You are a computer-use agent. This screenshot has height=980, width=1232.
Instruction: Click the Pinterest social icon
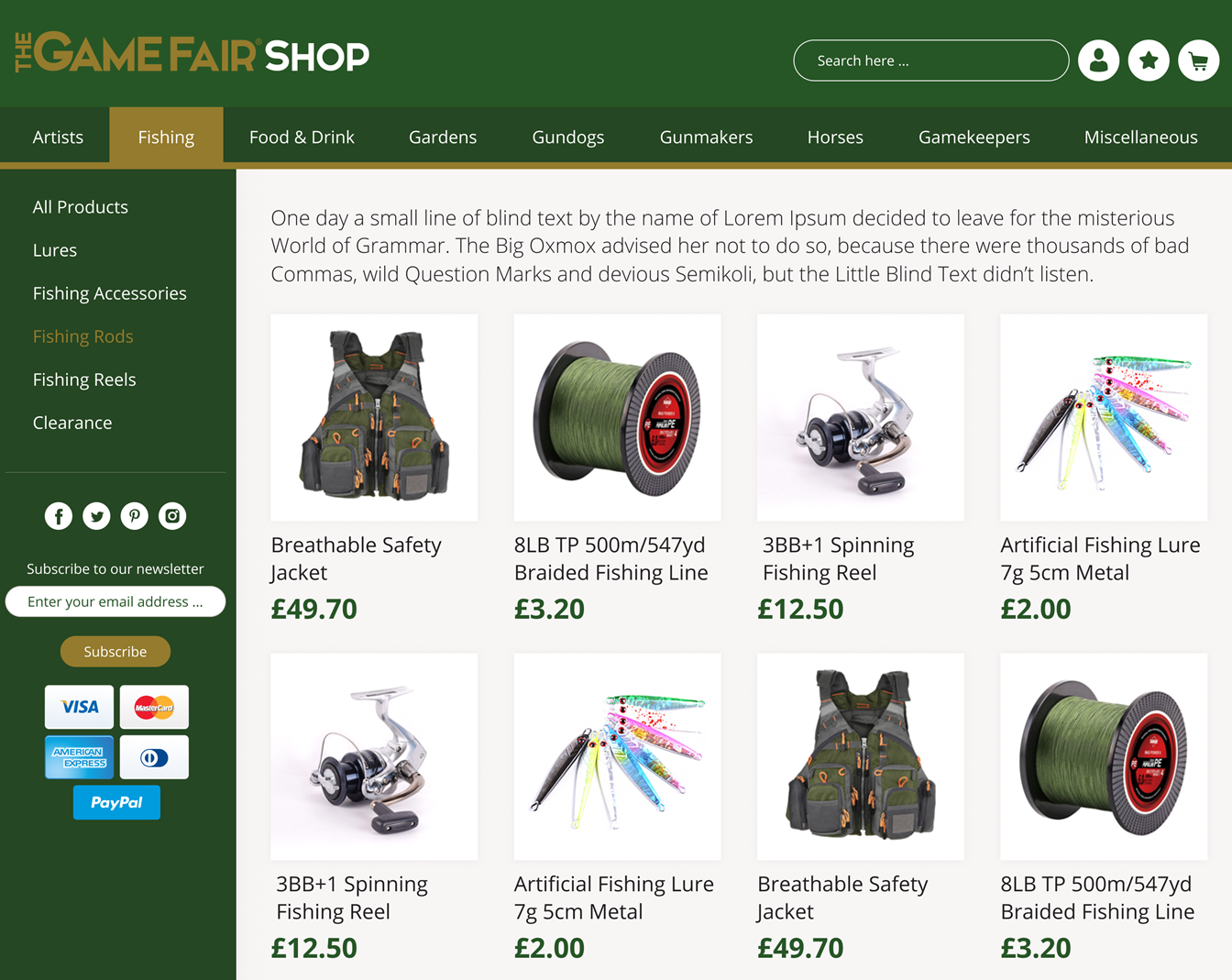(135, 516)
